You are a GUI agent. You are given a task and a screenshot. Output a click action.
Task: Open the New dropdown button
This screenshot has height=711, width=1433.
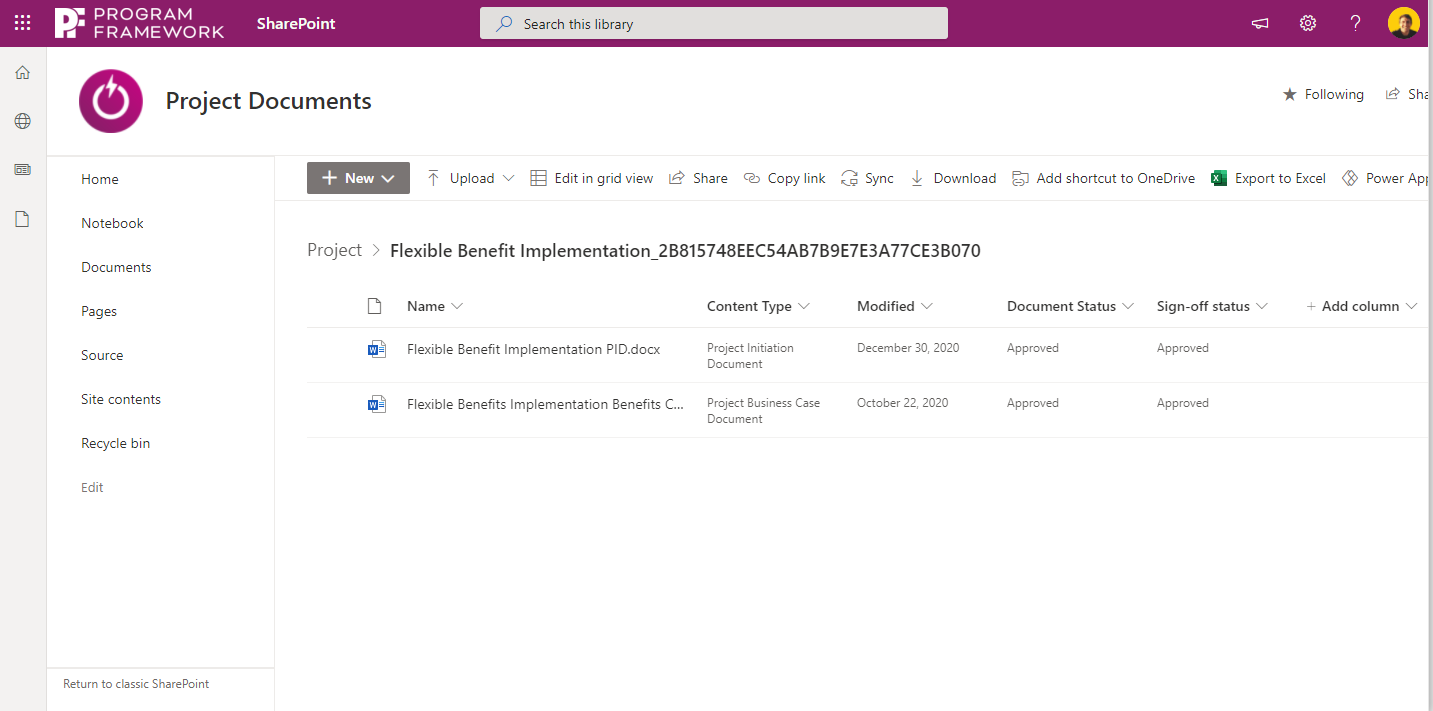(x=358, y=178)
